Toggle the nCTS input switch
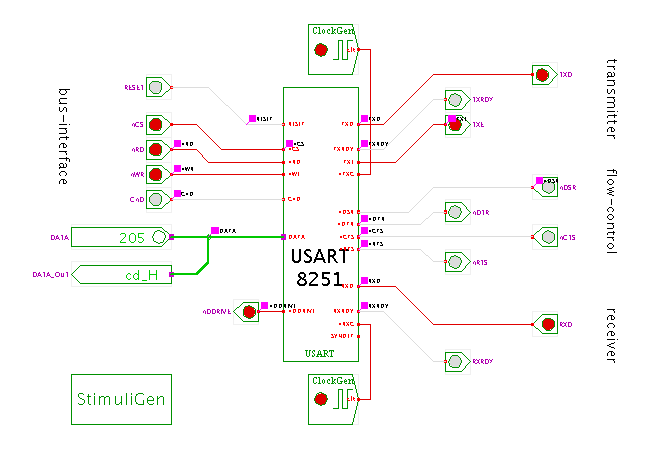Viewport: 650px width, 450px height. click(545, 237)
